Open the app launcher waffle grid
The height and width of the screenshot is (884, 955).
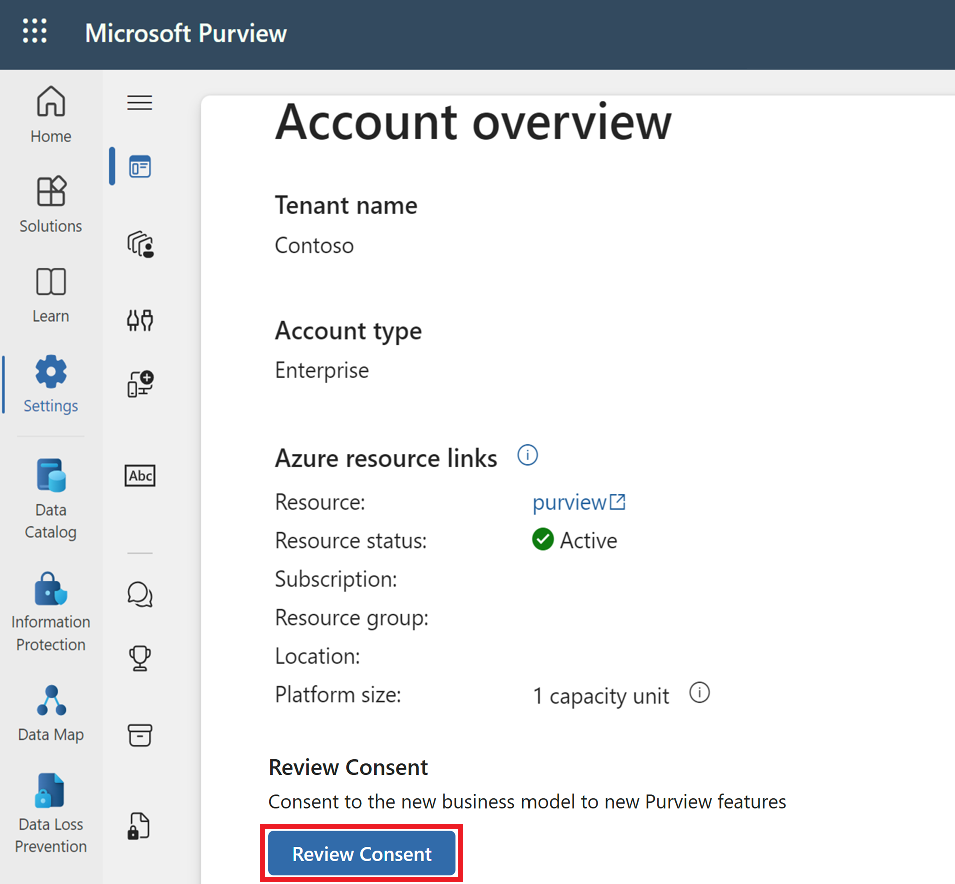pos(35,32)
